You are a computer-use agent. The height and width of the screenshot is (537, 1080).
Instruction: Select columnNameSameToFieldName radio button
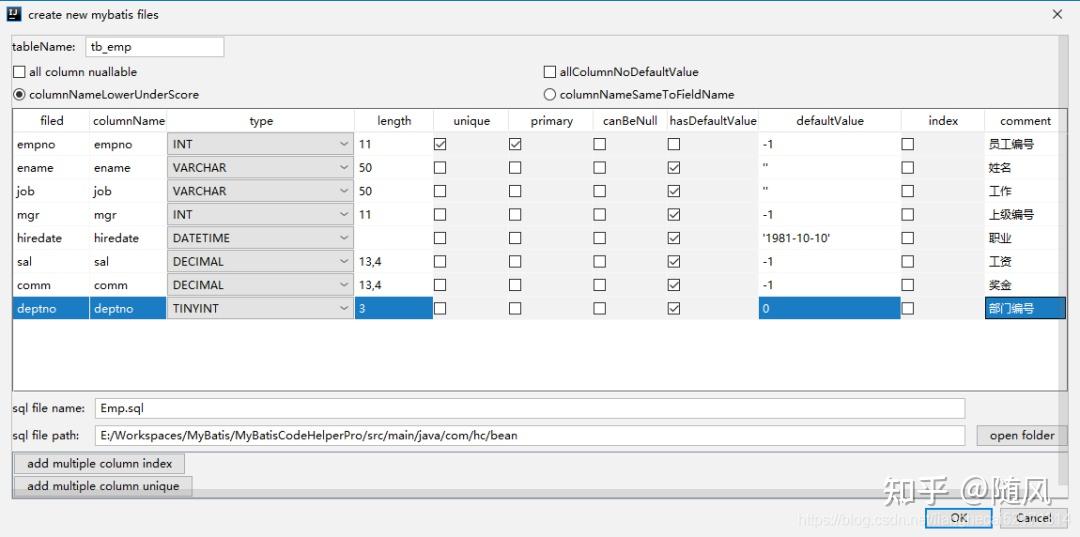[550, 94]
